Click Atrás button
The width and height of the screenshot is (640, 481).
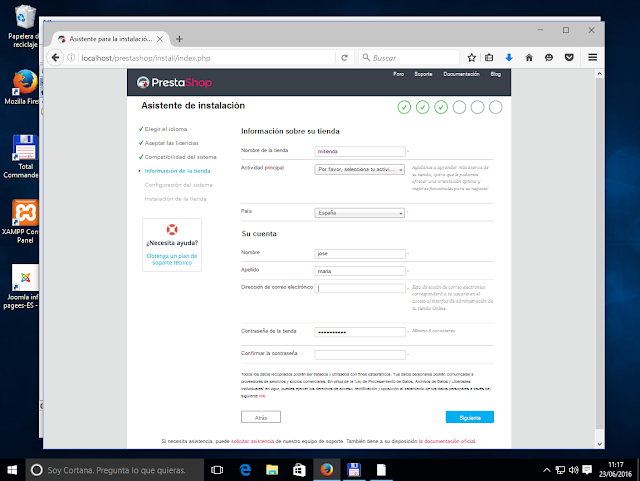(261, 417)
